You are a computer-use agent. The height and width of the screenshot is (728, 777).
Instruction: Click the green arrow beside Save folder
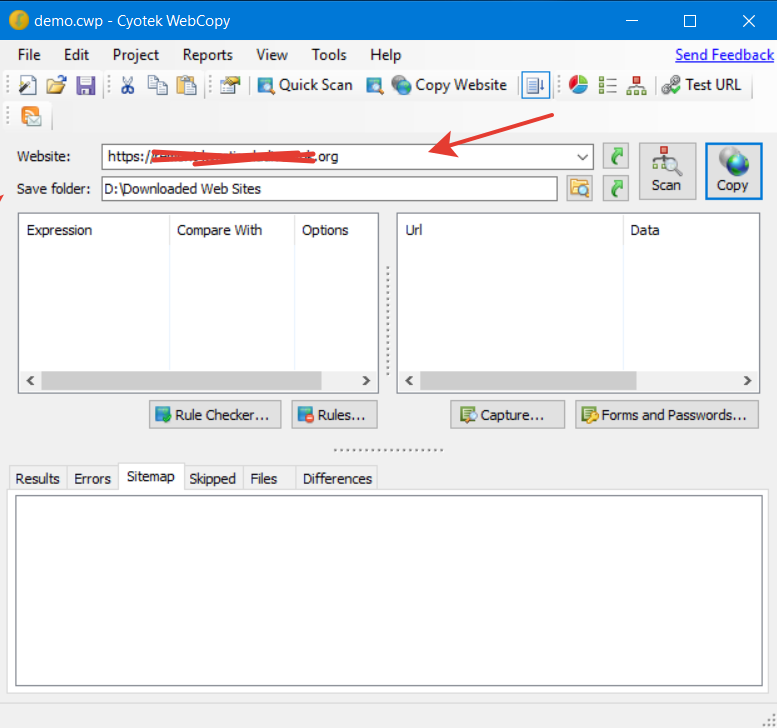[x=616, y=188]
